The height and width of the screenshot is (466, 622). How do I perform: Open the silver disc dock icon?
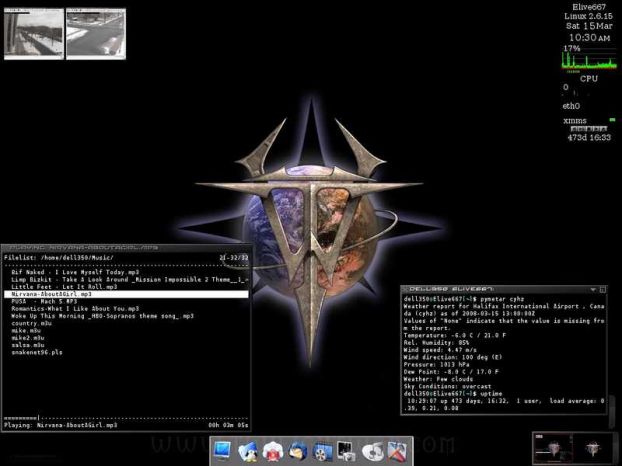372,451
